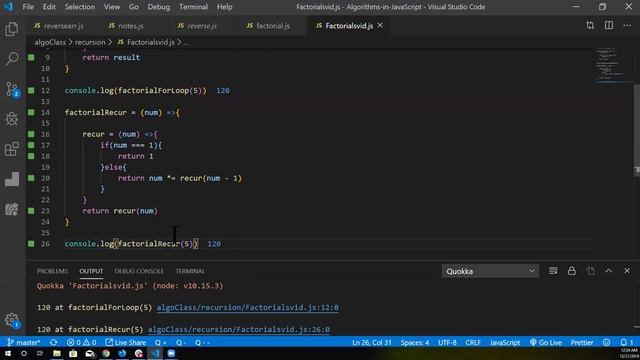The height and width of the screenshot is (360, 640).
Task: Open the Explorer view in activity bar
Action: tap(12, 29)
